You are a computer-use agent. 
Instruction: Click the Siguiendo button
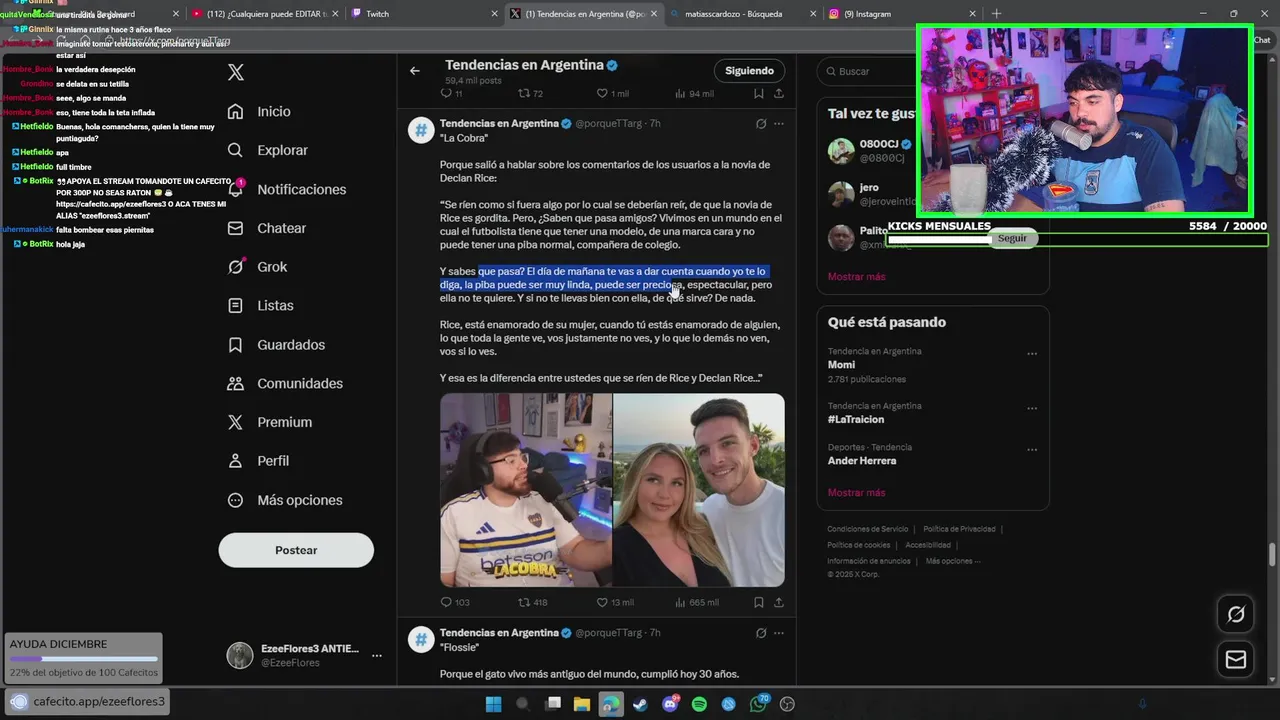[x=749, y=71]
